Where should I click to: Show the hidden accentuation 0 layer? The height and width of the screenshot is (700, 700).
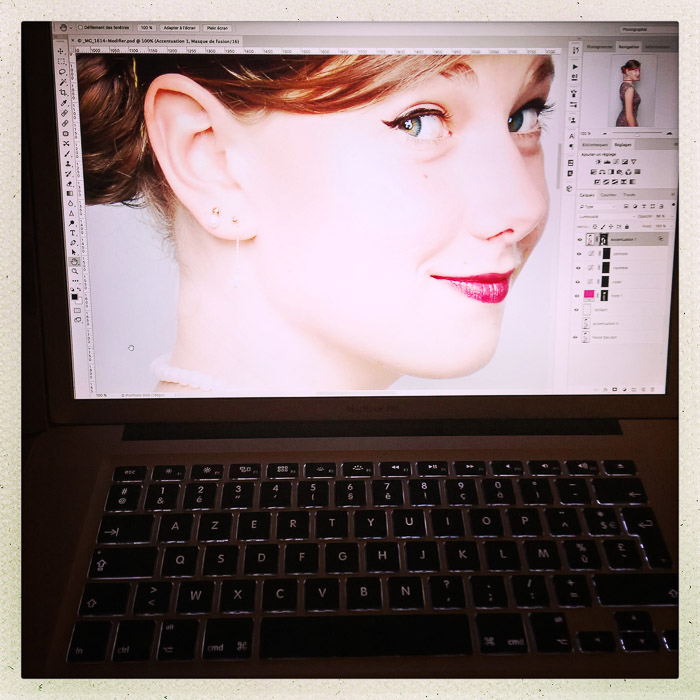point(575,324)
